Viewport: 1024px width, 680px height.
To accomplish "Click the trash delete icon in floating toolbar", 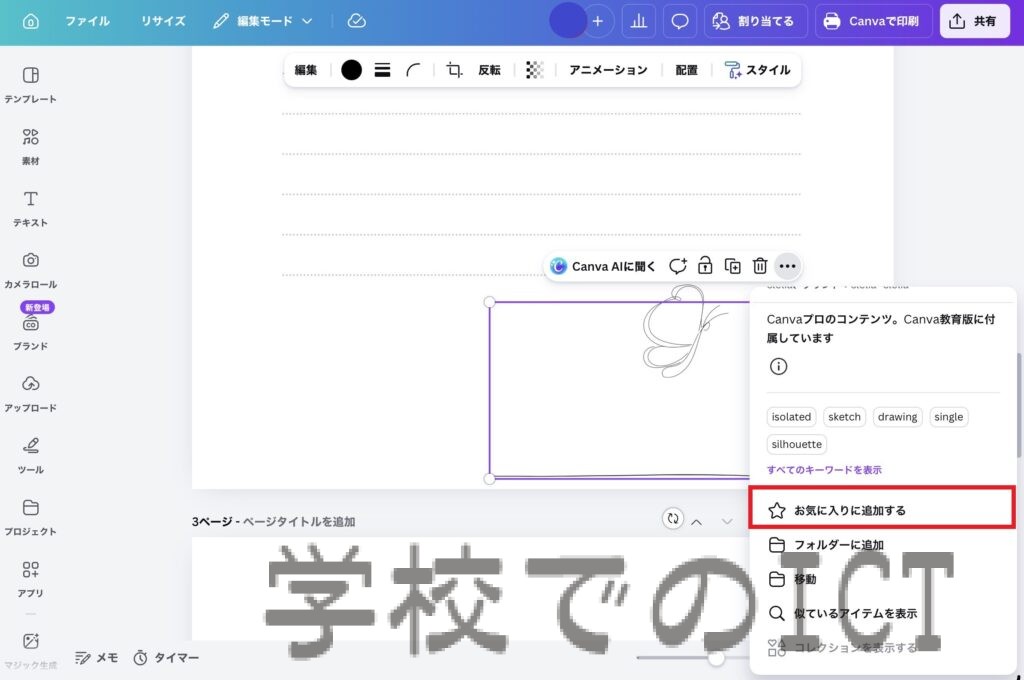I will point(760,266).
